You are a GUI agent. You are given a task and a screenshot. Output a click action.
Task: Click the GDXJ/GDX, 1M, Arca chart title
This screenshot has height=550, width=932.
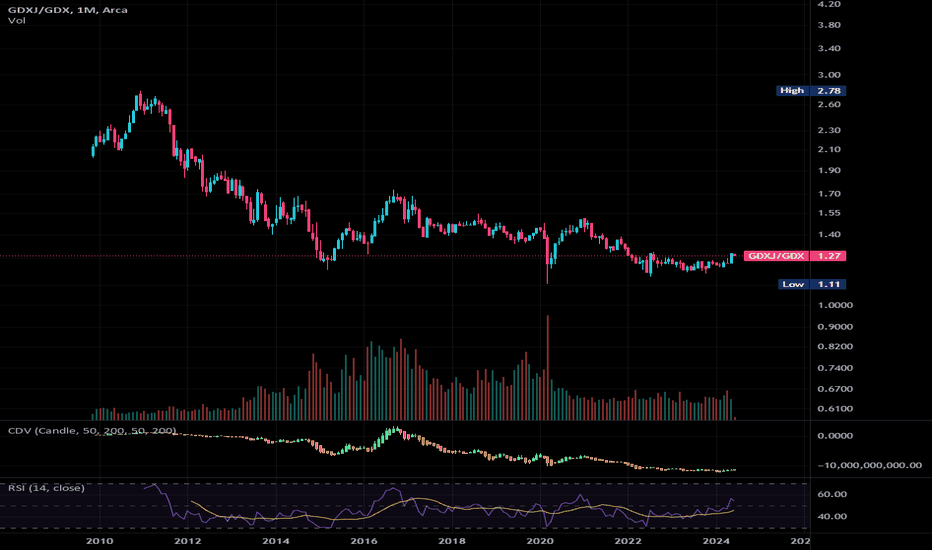[x=67, y=10]
